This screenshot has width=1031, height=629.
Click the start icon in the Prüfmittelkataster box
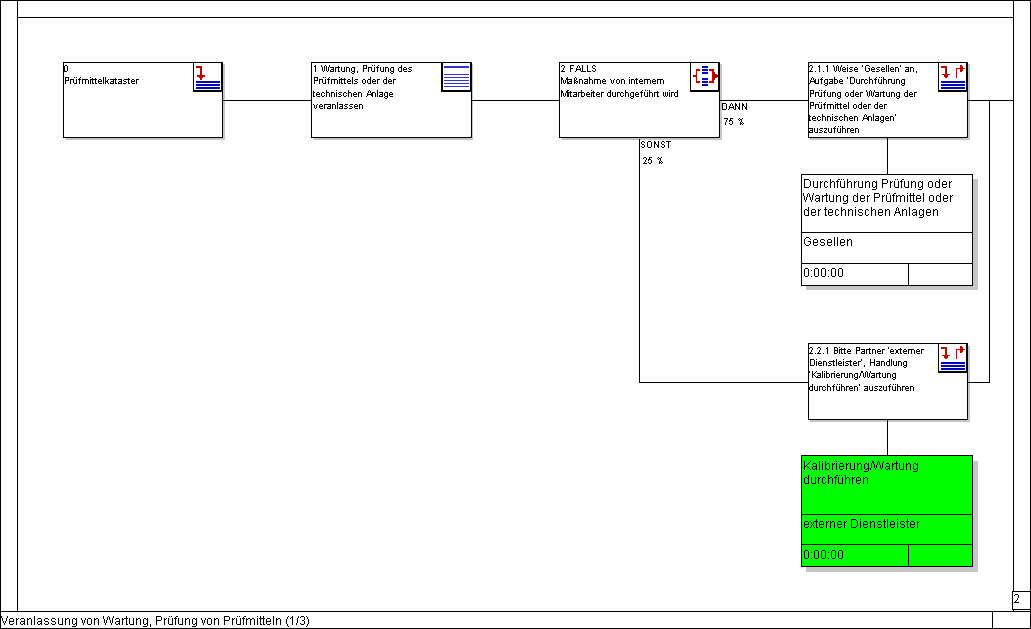point(207,77)
